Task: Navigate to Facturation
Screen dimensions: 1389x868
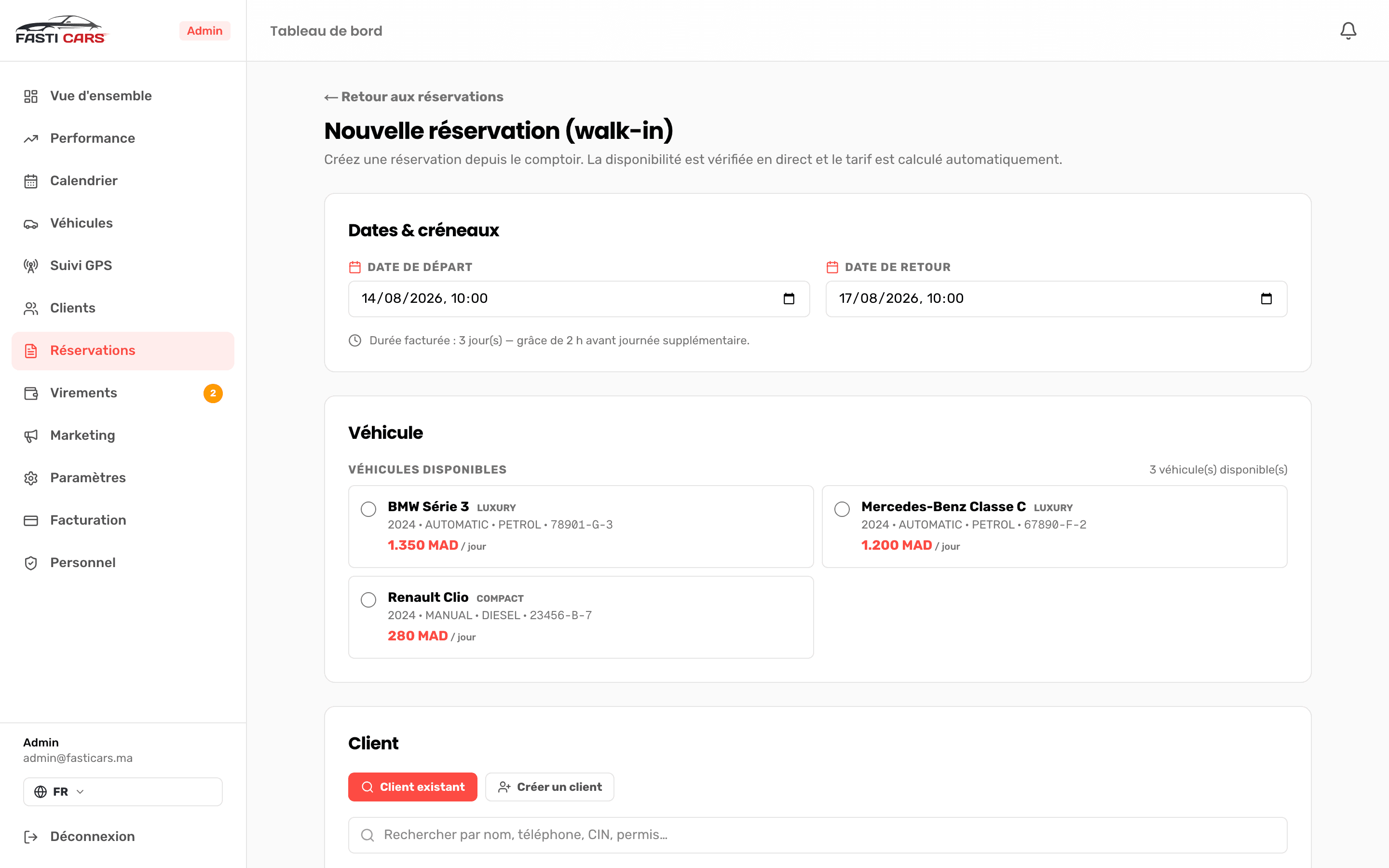Action: [x=123, y=521]
